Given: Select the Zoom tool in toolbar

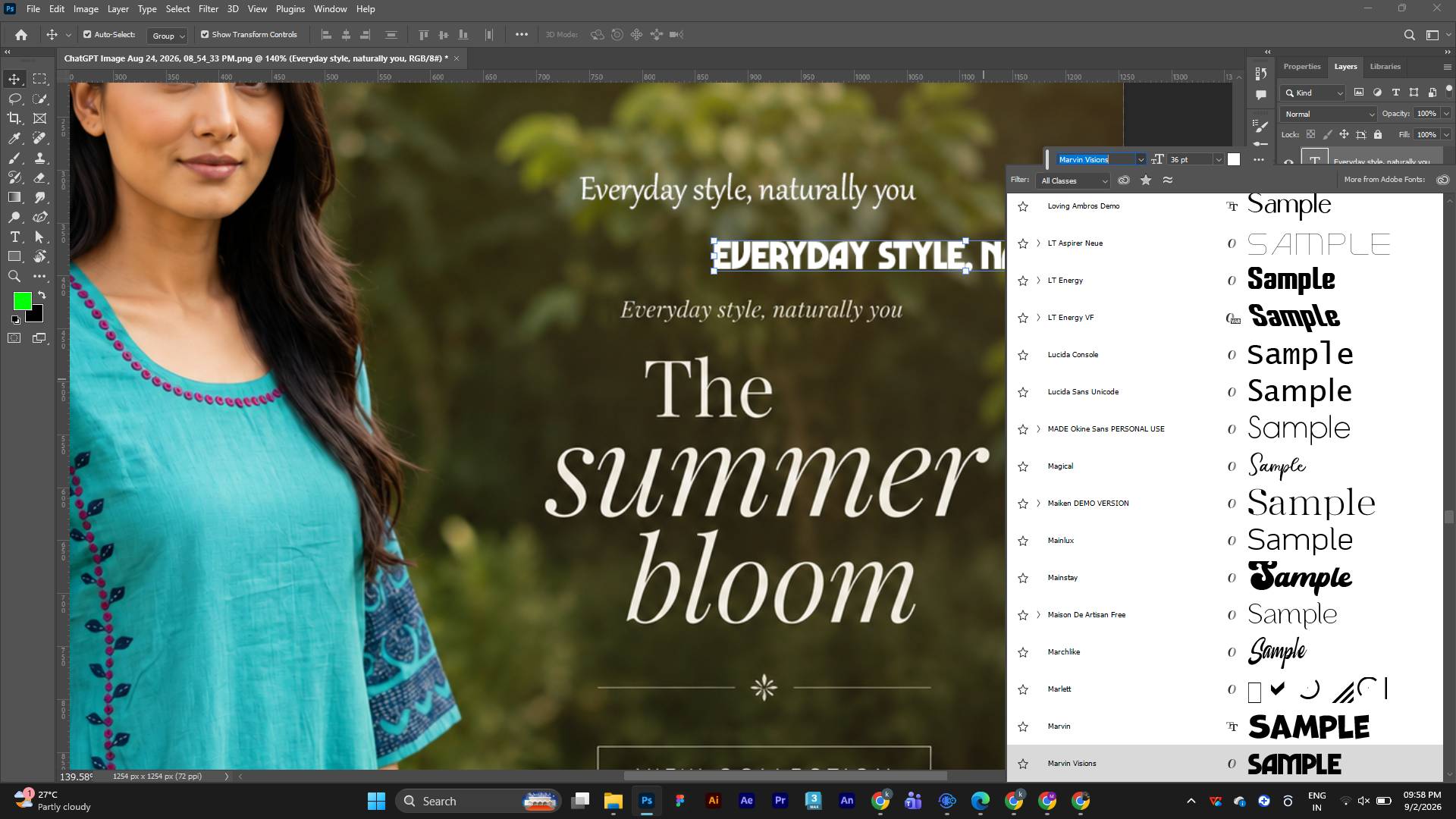Looking at the screenshot, I should click(14, 276).
